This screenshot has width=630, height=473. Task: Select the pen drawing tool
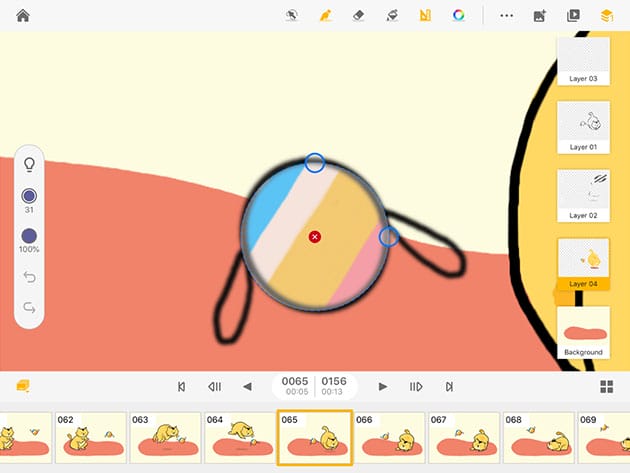pyautogui.click(x=324, y=15)
